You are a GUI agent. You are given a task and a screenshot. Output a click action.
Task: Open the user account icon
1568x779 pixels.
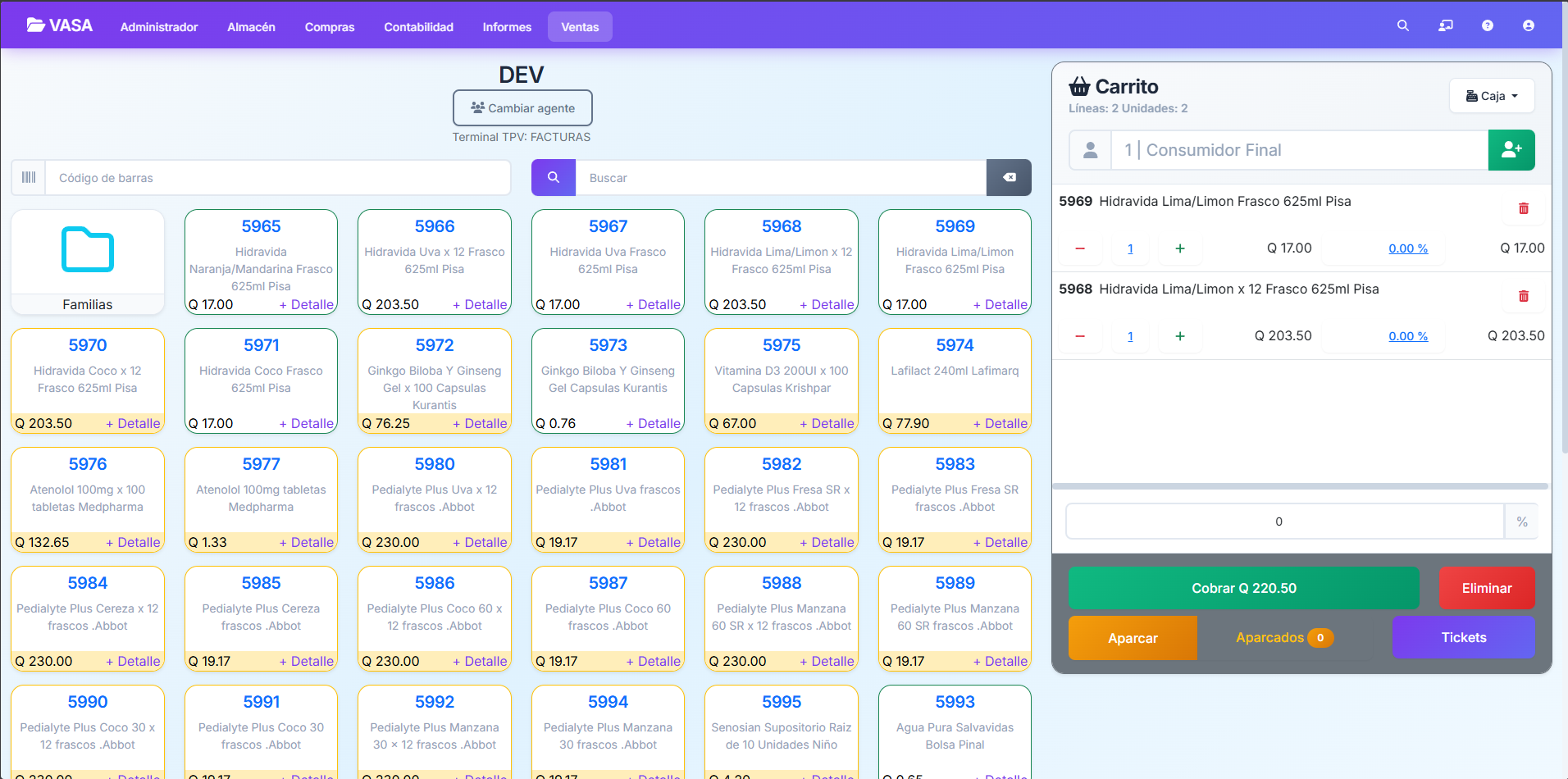(x=1528, y=26)
